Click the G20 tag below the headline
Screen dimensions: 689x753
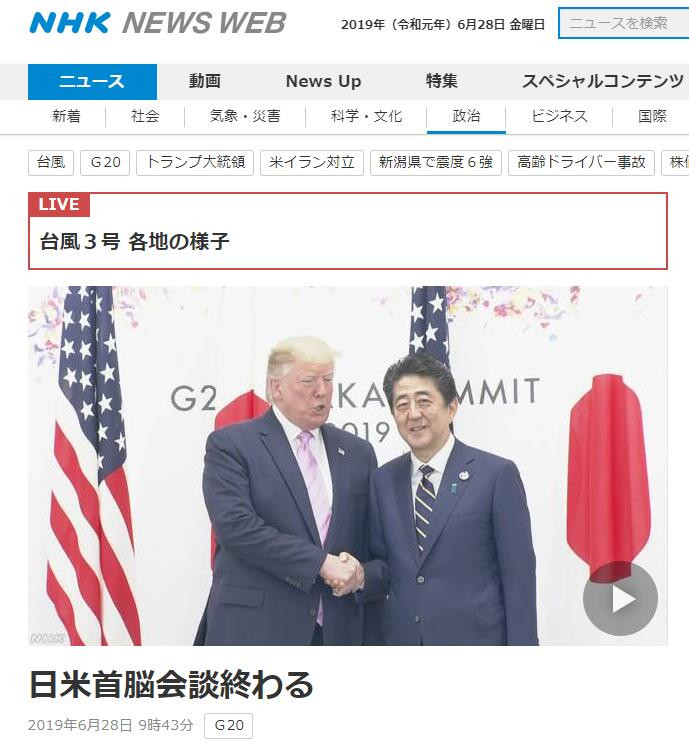coord(229,725)
